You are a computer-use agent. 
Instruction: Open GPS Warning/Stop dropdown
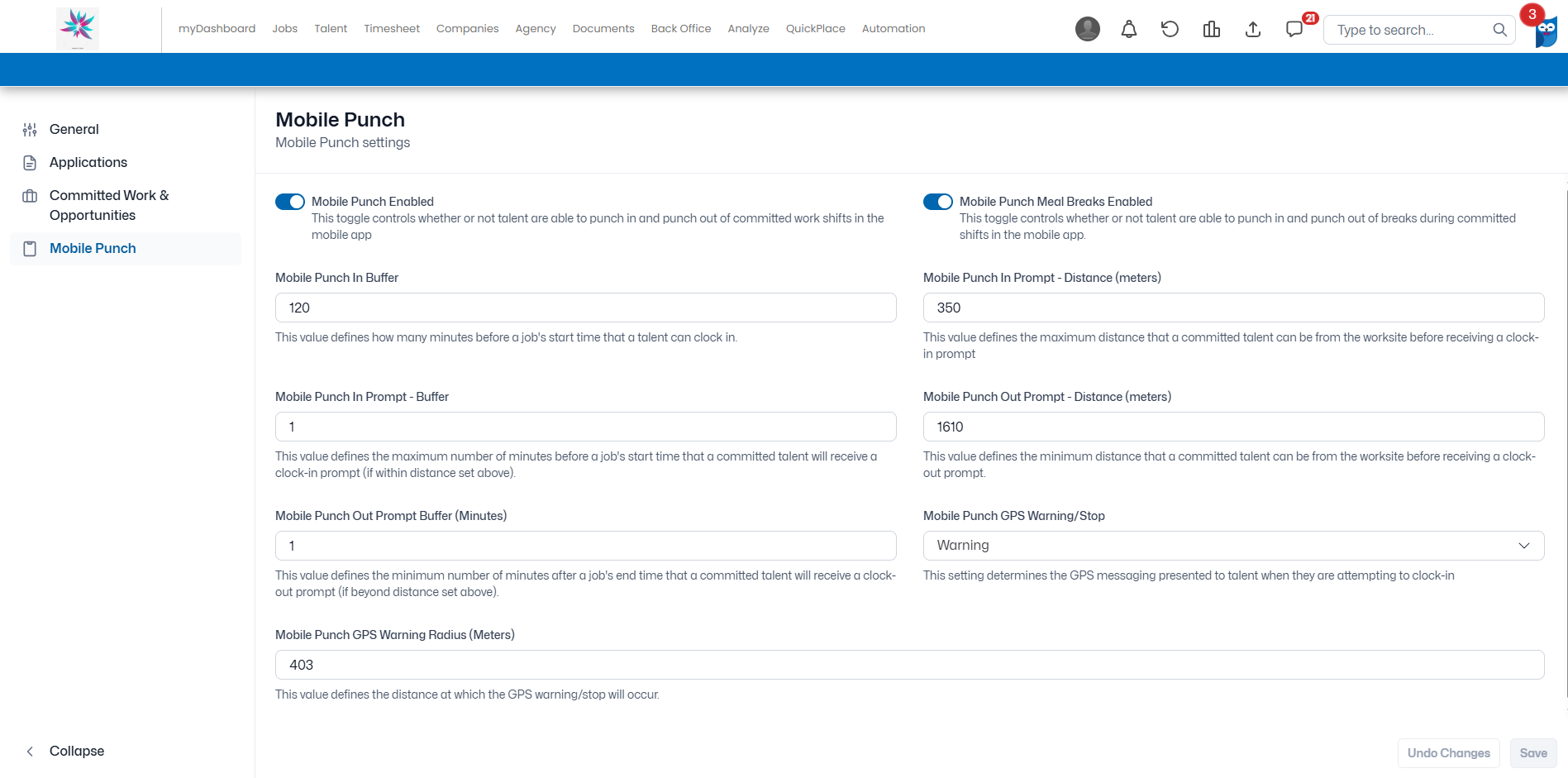1233,546
